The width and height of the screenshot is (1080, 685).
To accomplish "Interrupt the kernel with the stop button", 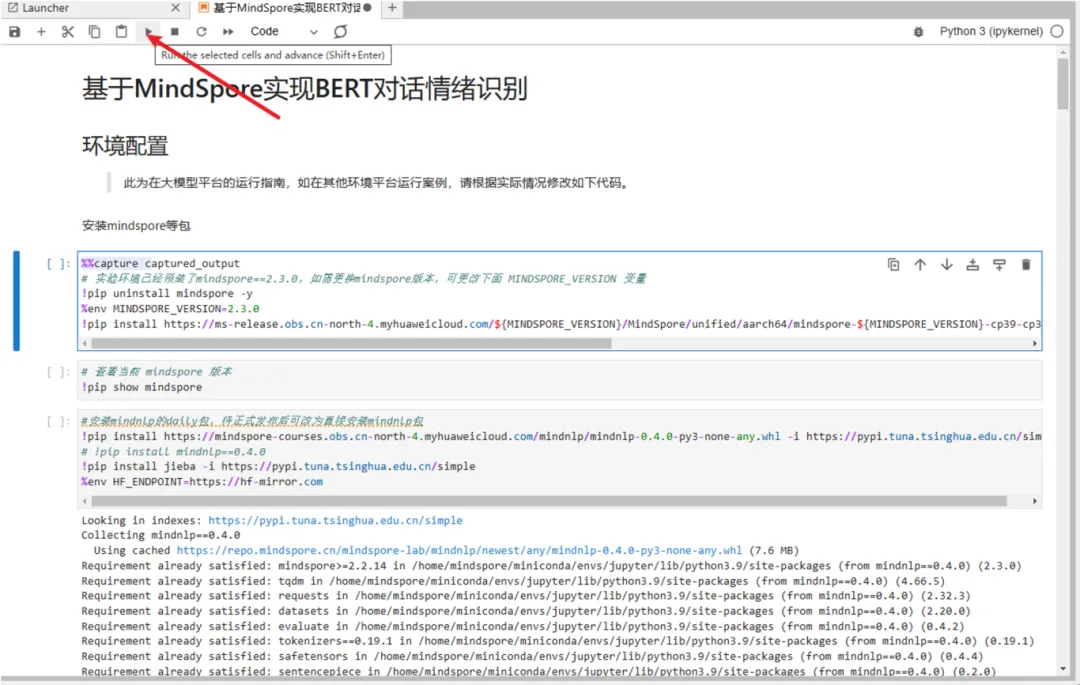I will 175,32.
